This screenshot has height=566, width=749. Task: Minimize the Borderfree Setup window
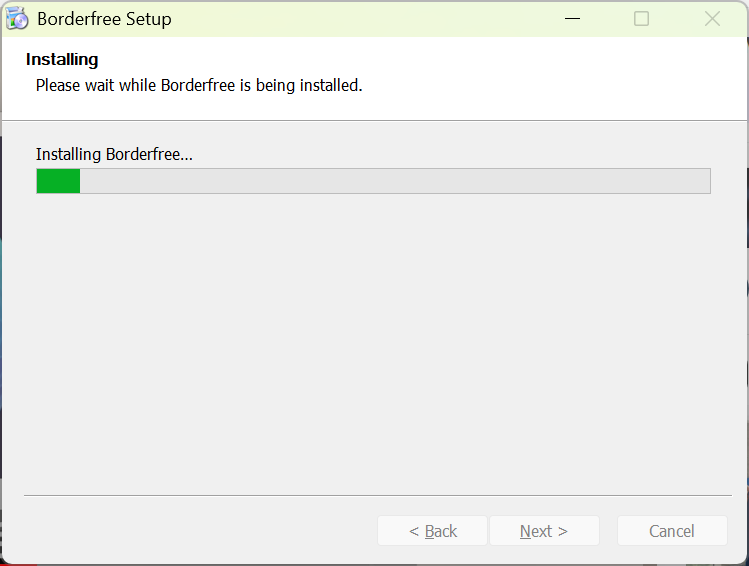tap(572, 18)
